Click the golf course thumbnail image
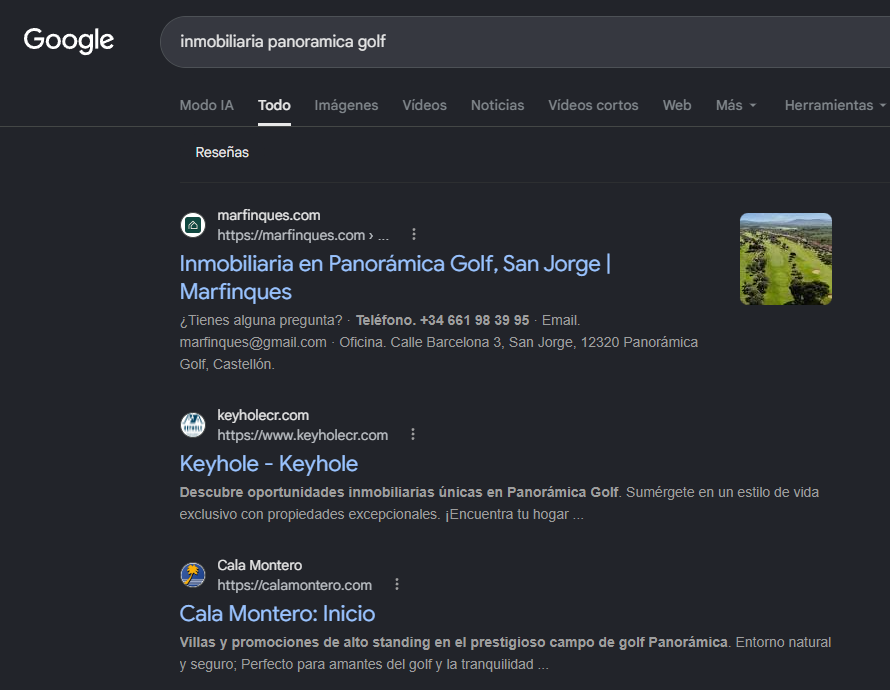This screenshot has height=690, width=890. click(x=786, y=259)
